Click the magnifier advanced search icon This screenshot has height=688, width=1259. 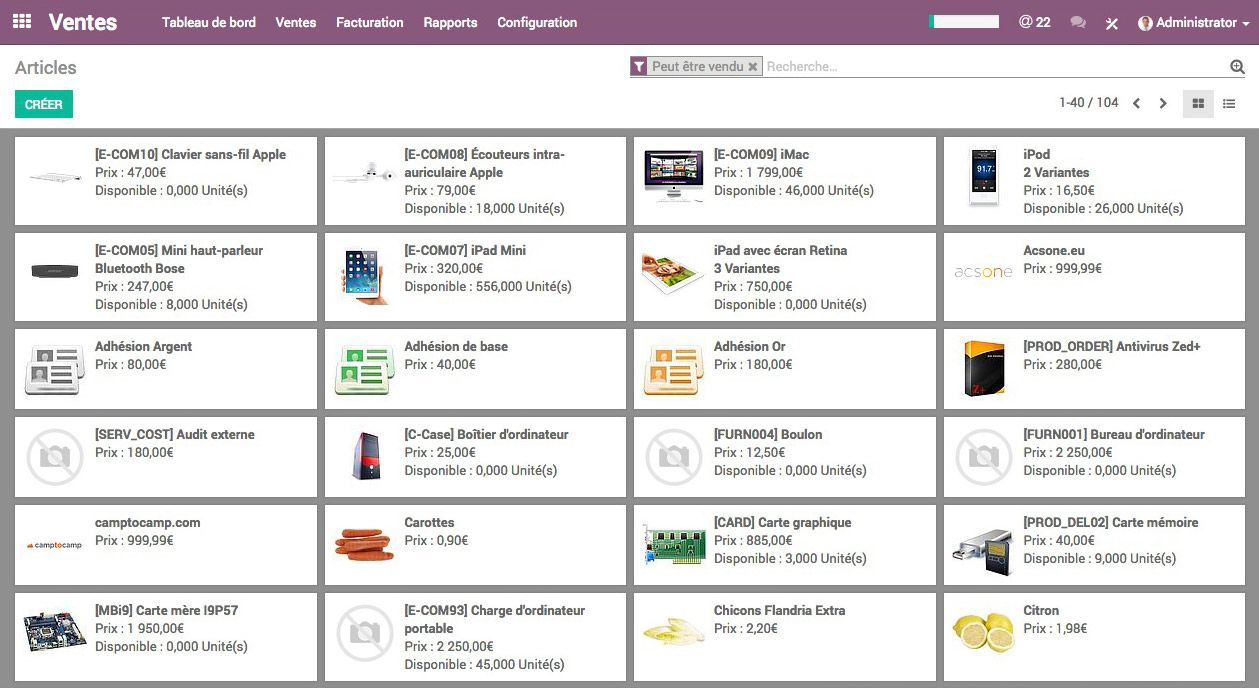pos(1237,67)
